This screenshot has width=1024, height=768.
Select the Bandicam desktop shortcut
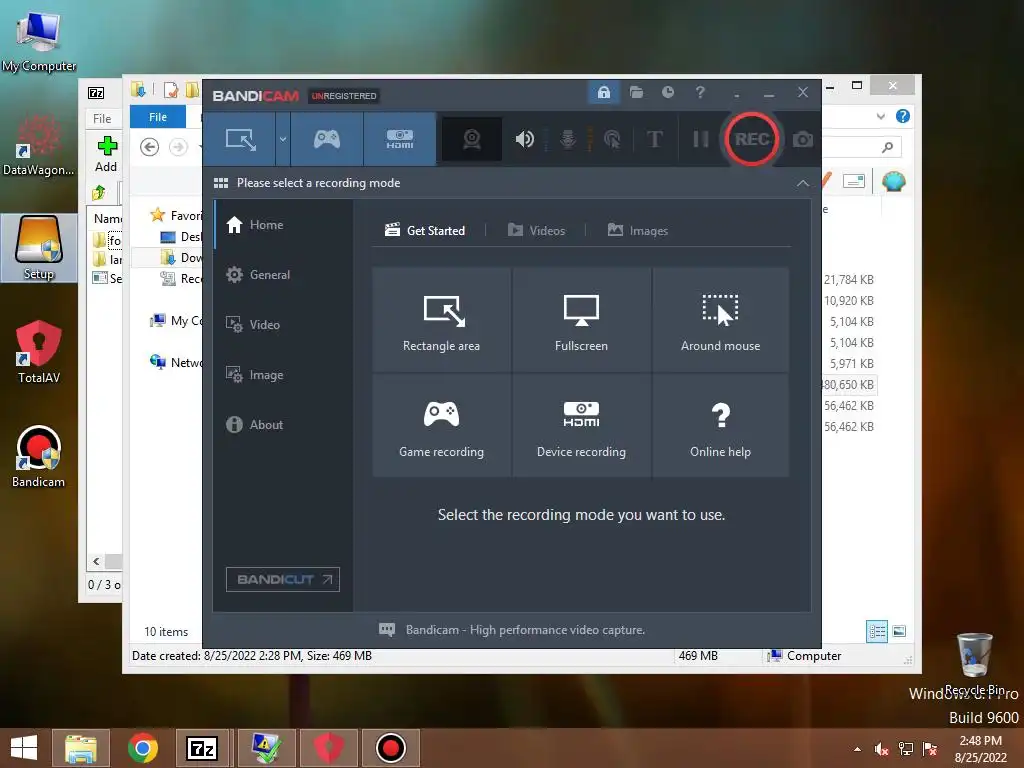coord(39,456)
